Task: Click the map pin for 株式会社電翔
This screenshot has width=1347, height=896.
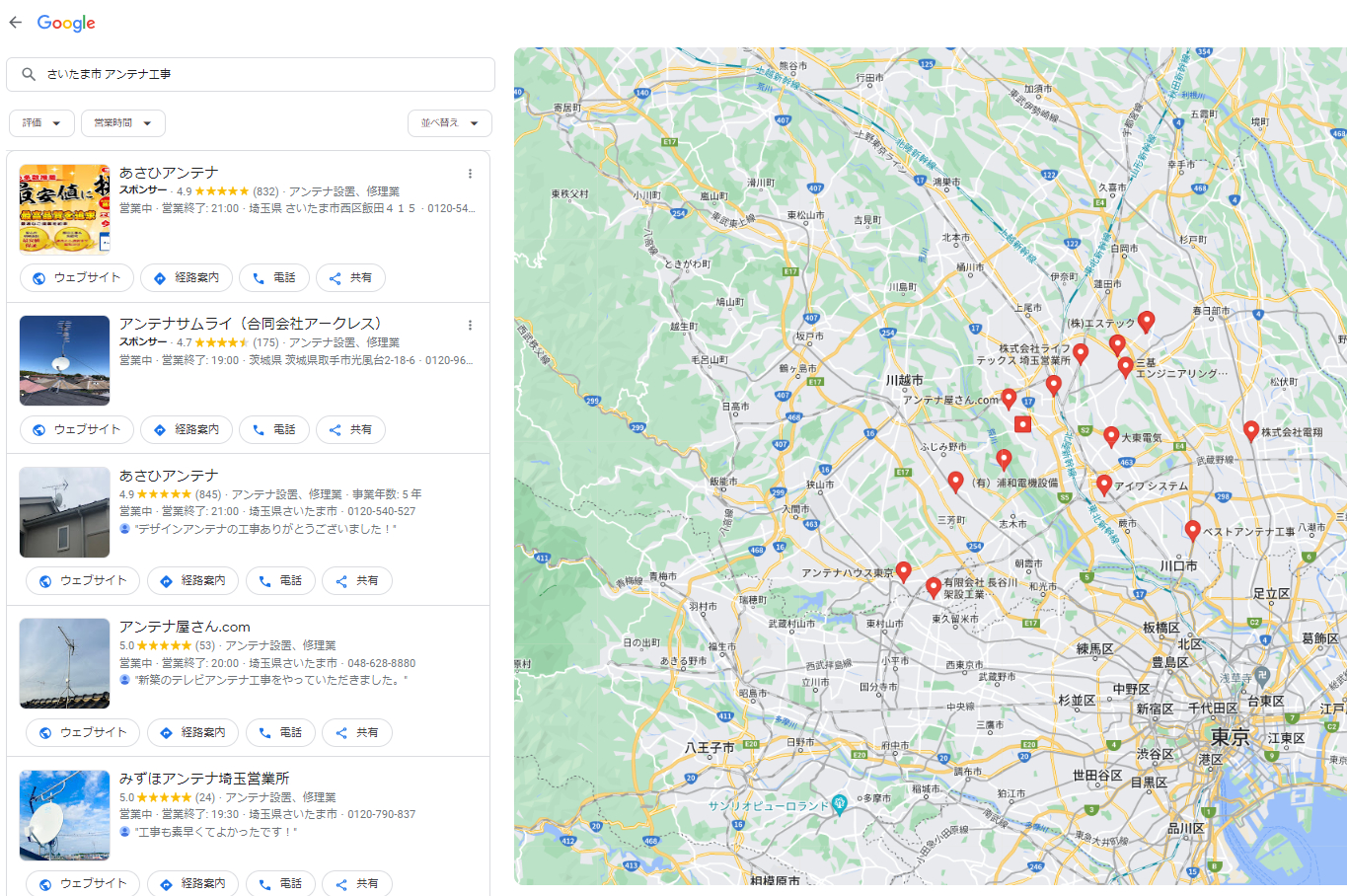Action: 1250,430
